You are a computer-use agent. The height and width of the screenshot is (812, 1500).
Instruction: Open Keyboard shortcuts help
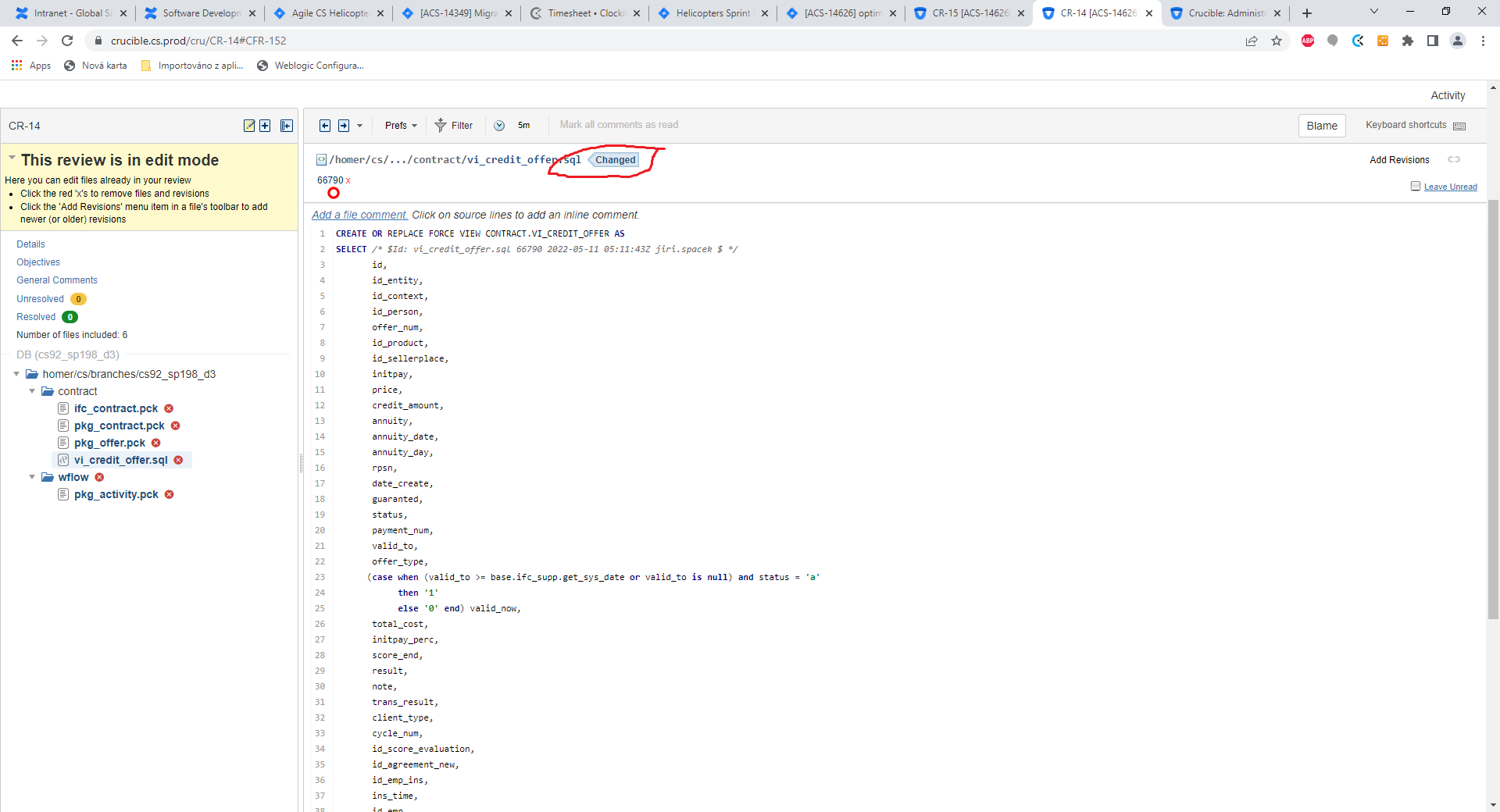click(1415, 125)
